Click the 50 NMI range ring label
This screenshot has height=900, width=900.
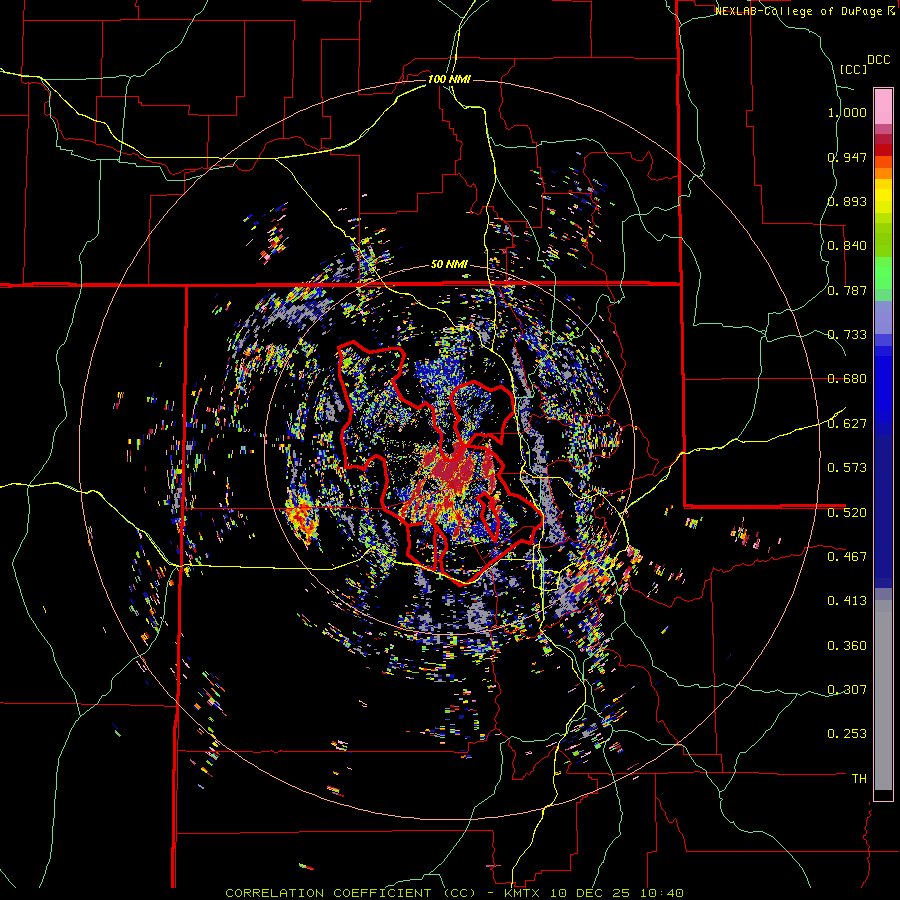(449, 265)
